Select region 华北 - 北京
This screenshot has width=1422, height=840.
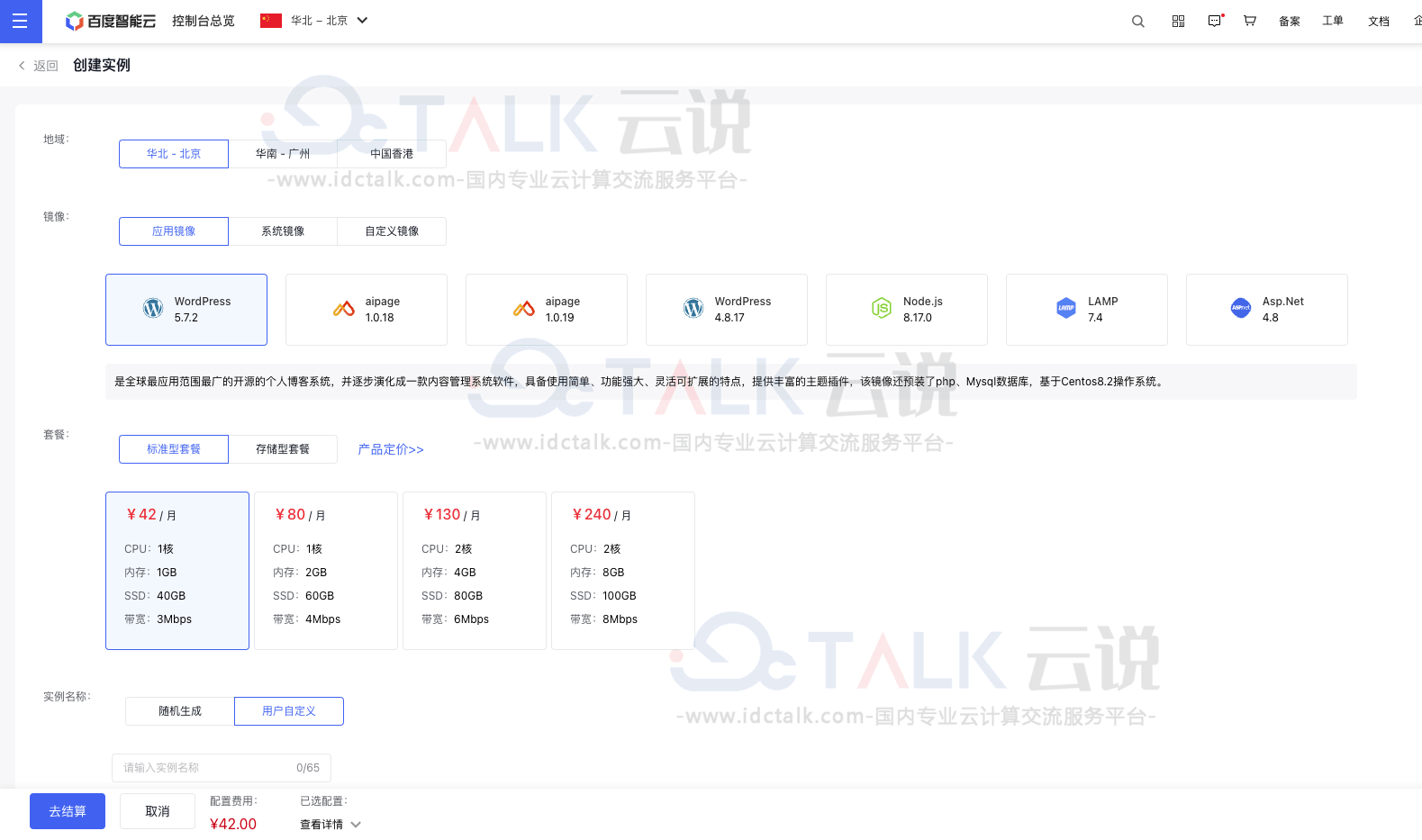[x=174, y=154]
